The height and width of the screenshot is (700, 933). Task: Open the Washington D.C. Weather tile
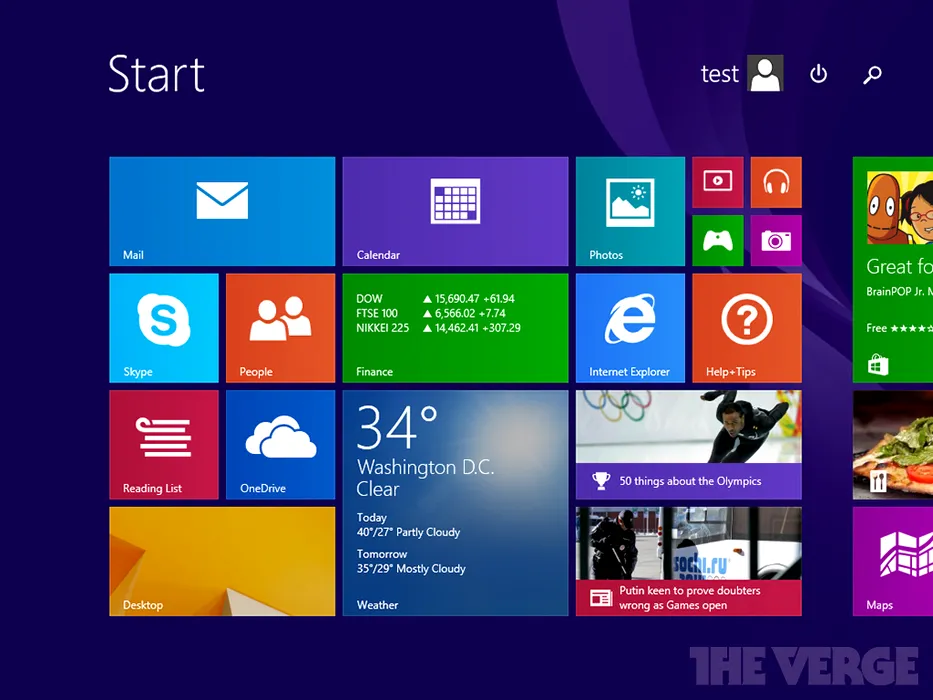point(455,502)
